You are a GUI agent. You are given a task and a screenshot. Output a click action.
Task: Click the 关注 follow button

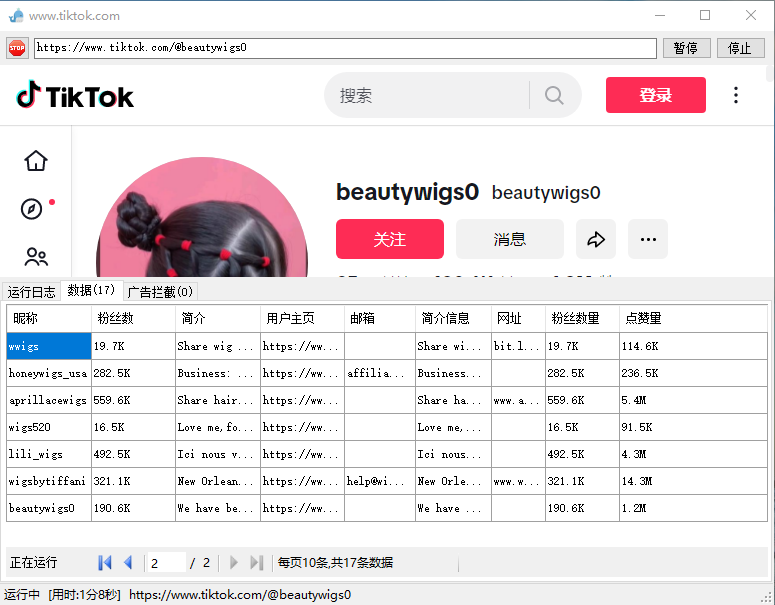[x=389, y=239]
